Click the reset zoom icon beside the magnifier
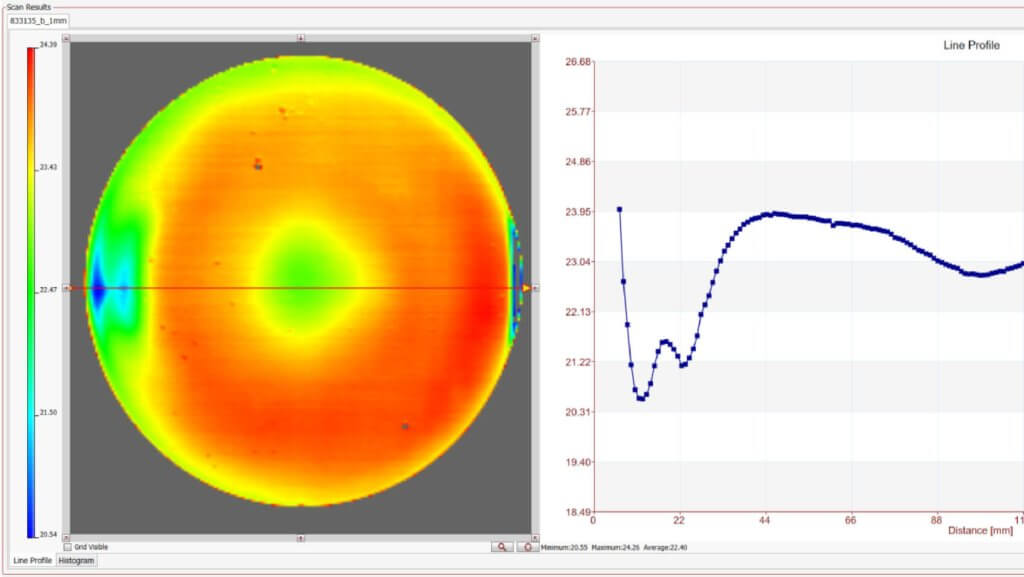 pos(527,546)
